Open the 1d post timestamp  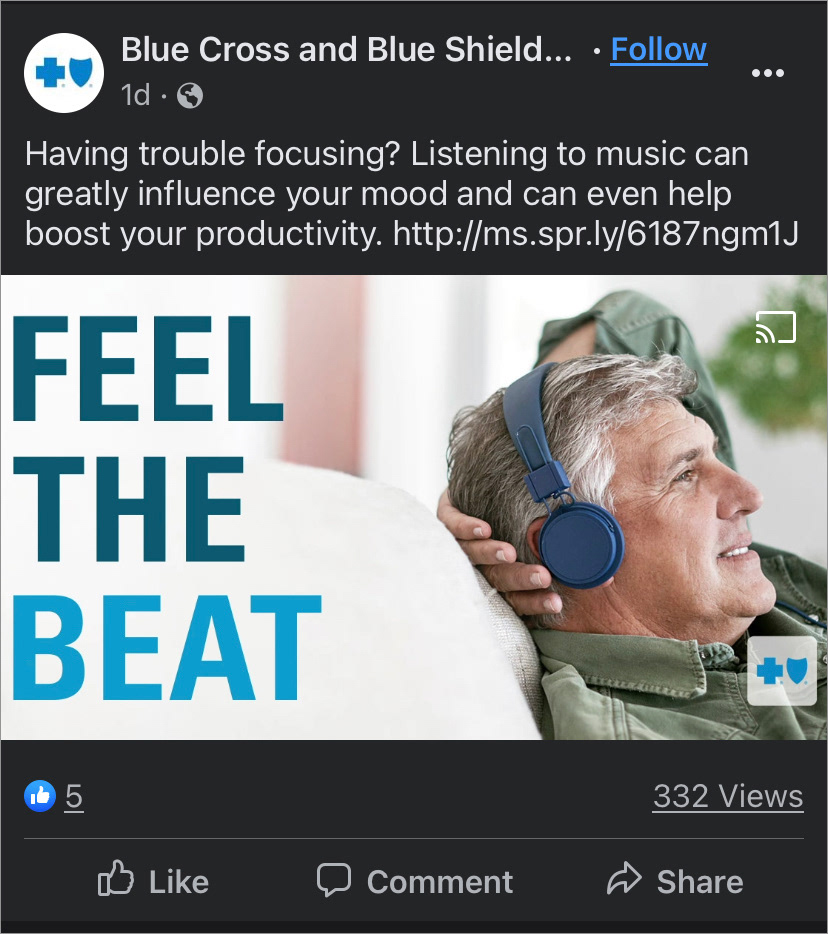135,95
